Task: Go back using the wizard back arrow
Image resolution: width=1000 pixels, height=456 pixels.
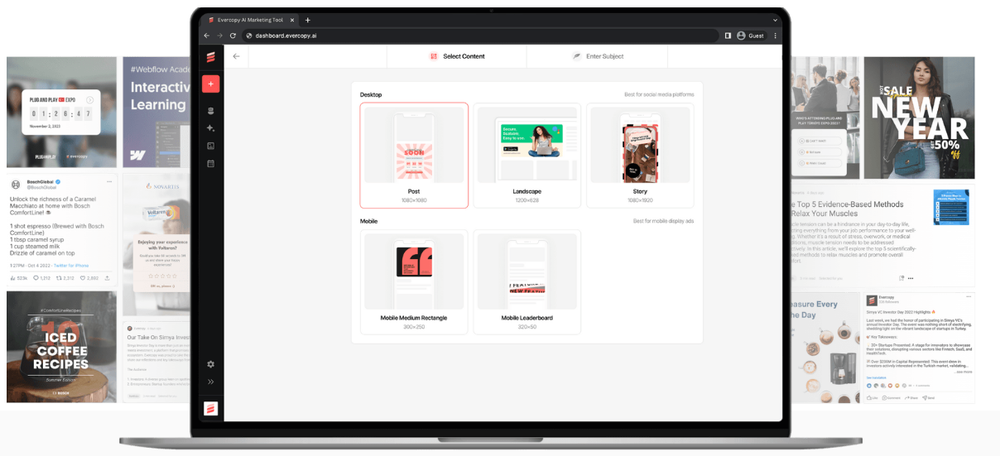Action: (x=237, y=56)
